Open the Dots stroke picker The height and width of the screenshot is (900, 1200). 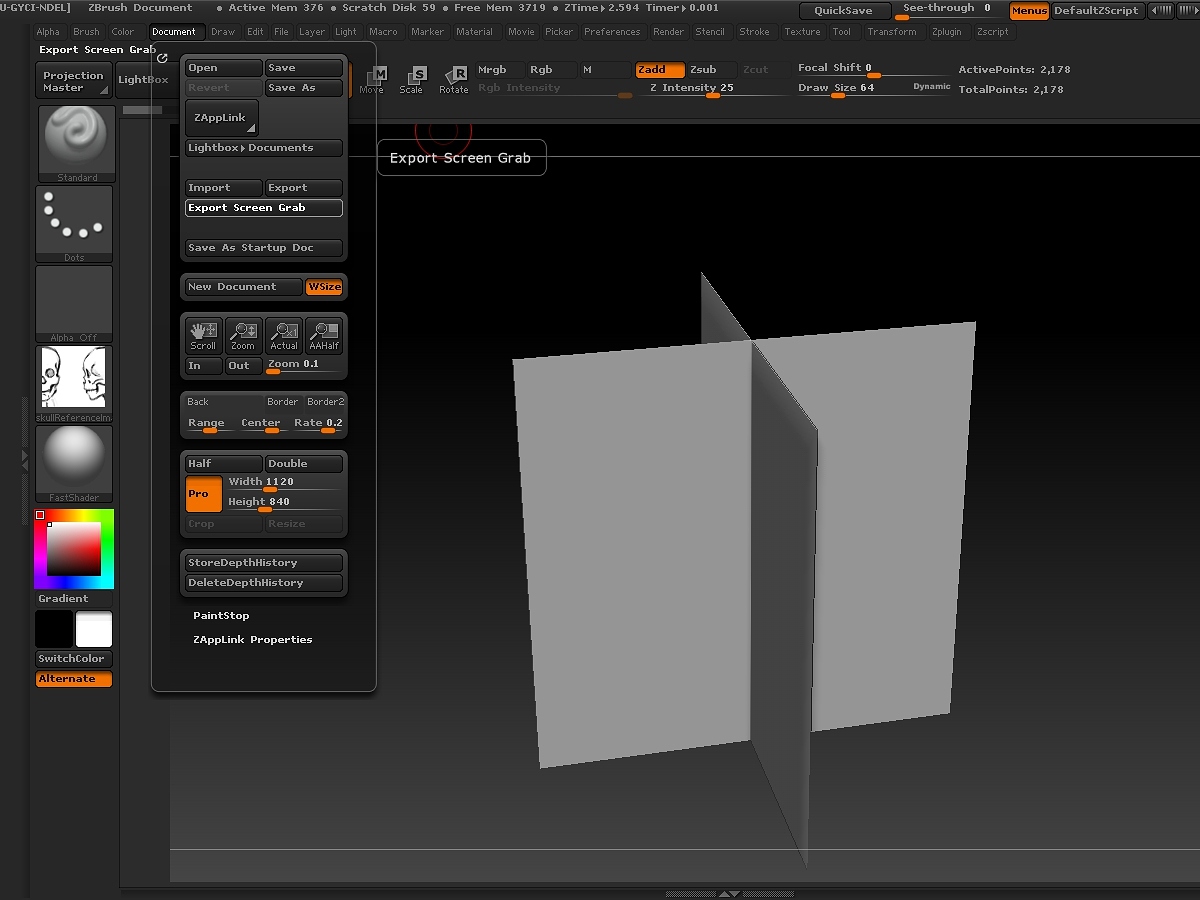click(x=75, y=224)
